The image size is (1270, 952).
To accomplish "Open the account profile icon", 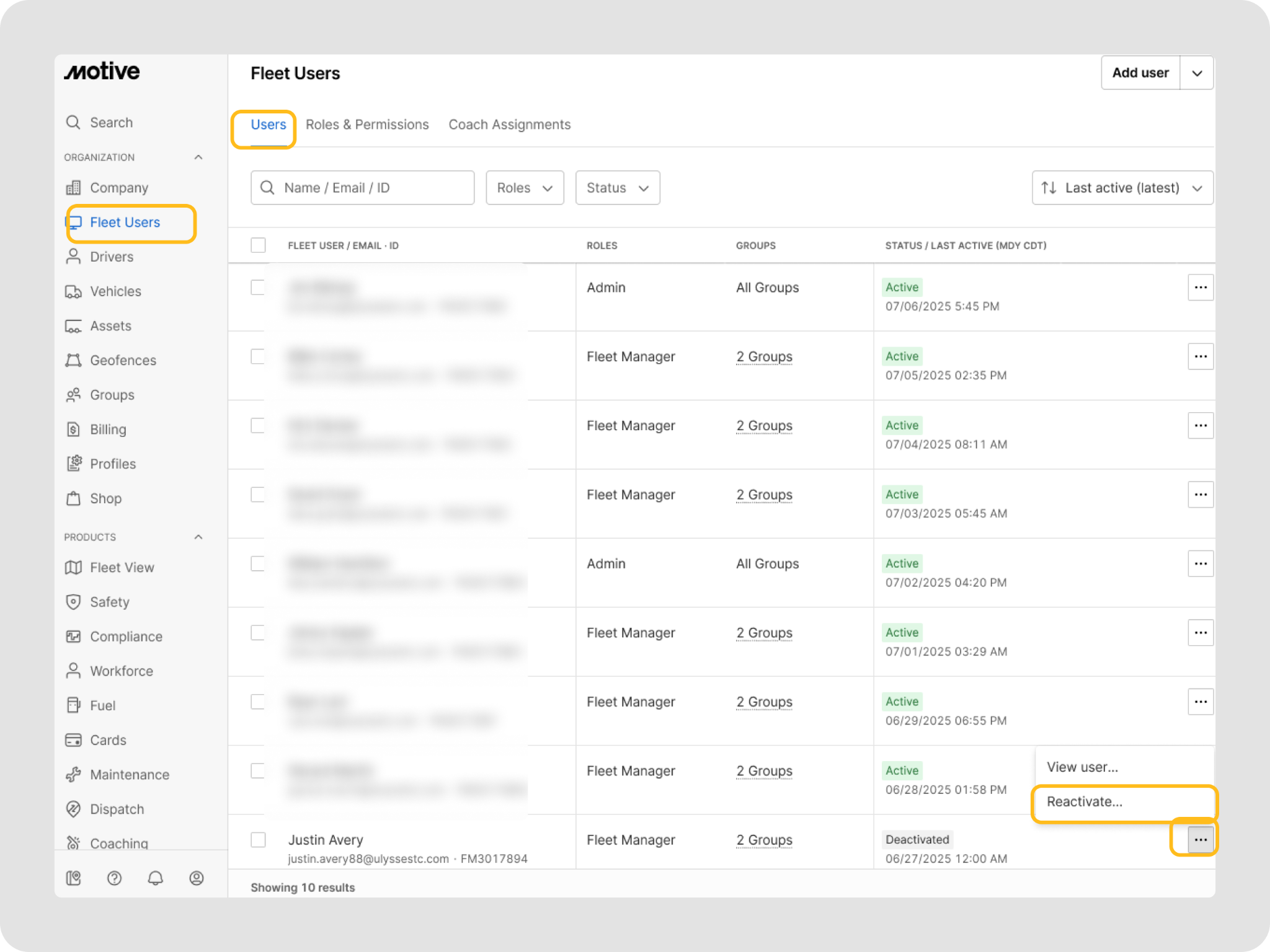I will point(197,878).
